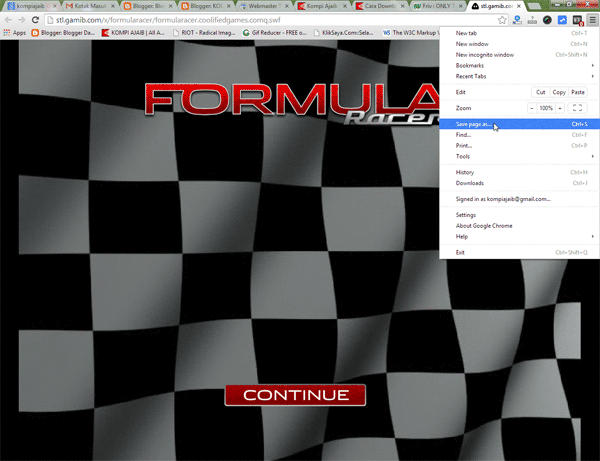Screen dimensions: 600x461
Task: Click the download-arrow extension icon
Action: pyautogui.click(x=517, y=20)
